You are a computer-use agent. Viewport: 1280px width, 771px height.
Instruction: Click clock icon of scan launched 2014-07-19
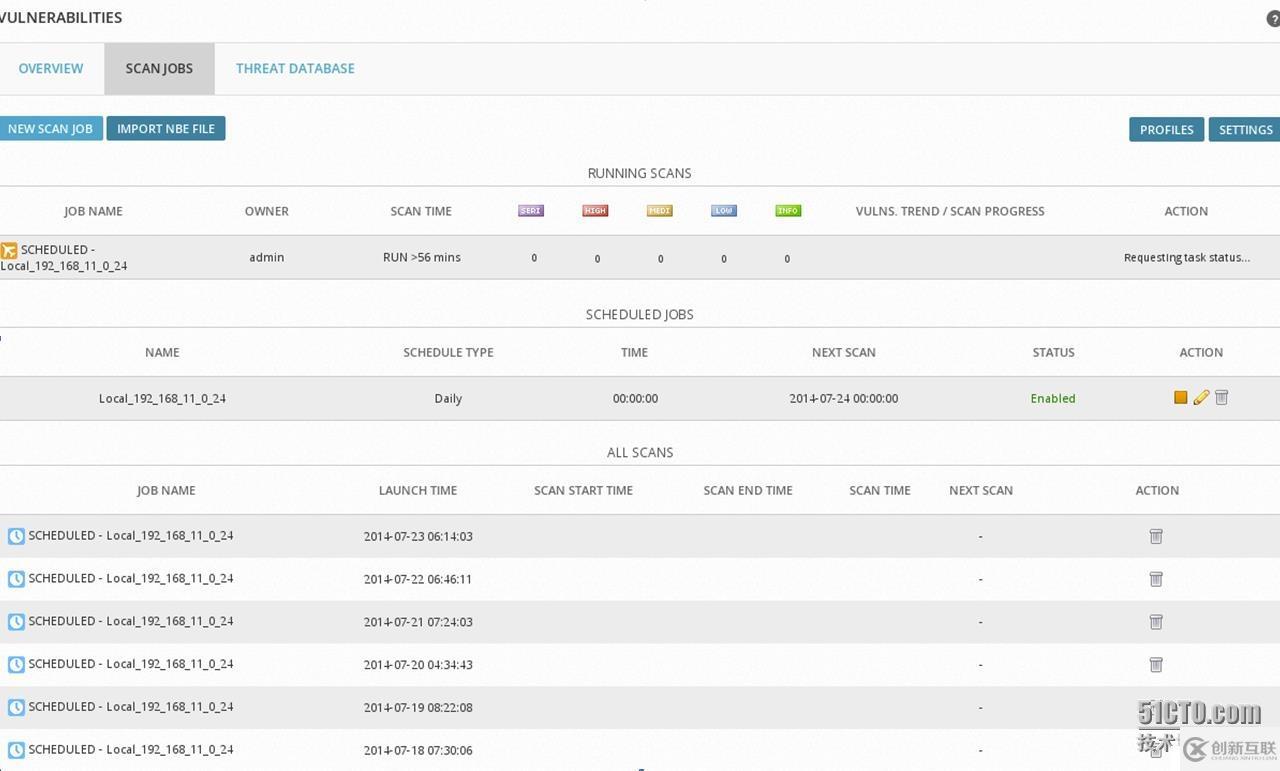(16, 707)
